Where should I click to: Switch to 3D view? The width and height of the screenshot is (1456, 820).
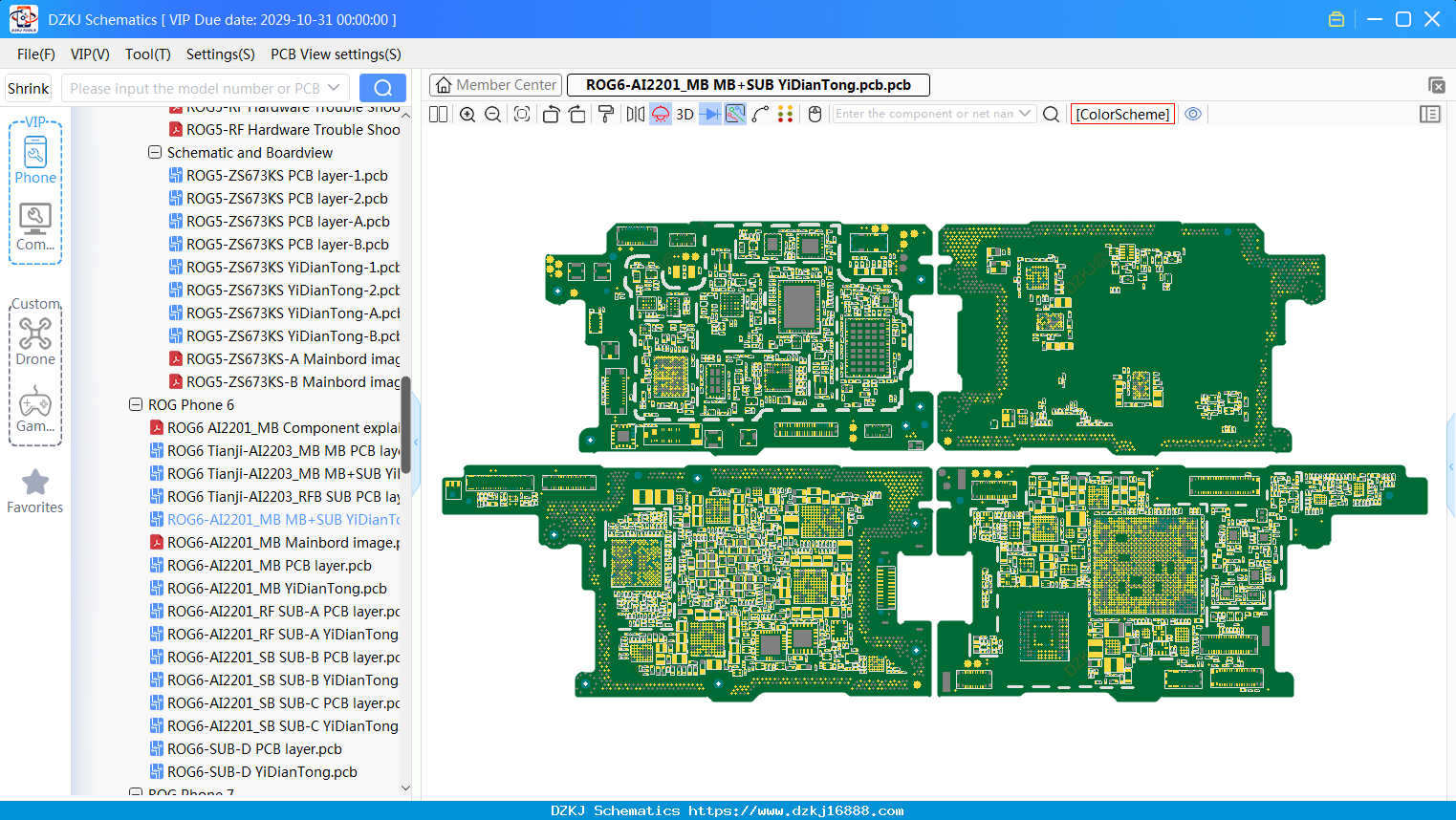pos(685,114)
